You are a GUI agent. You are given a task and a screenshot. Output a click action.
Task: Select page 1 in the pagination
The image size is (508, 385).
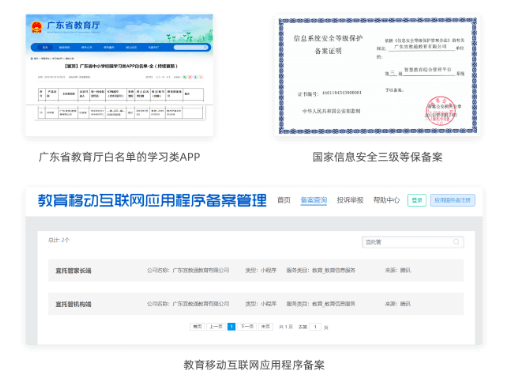231,327
